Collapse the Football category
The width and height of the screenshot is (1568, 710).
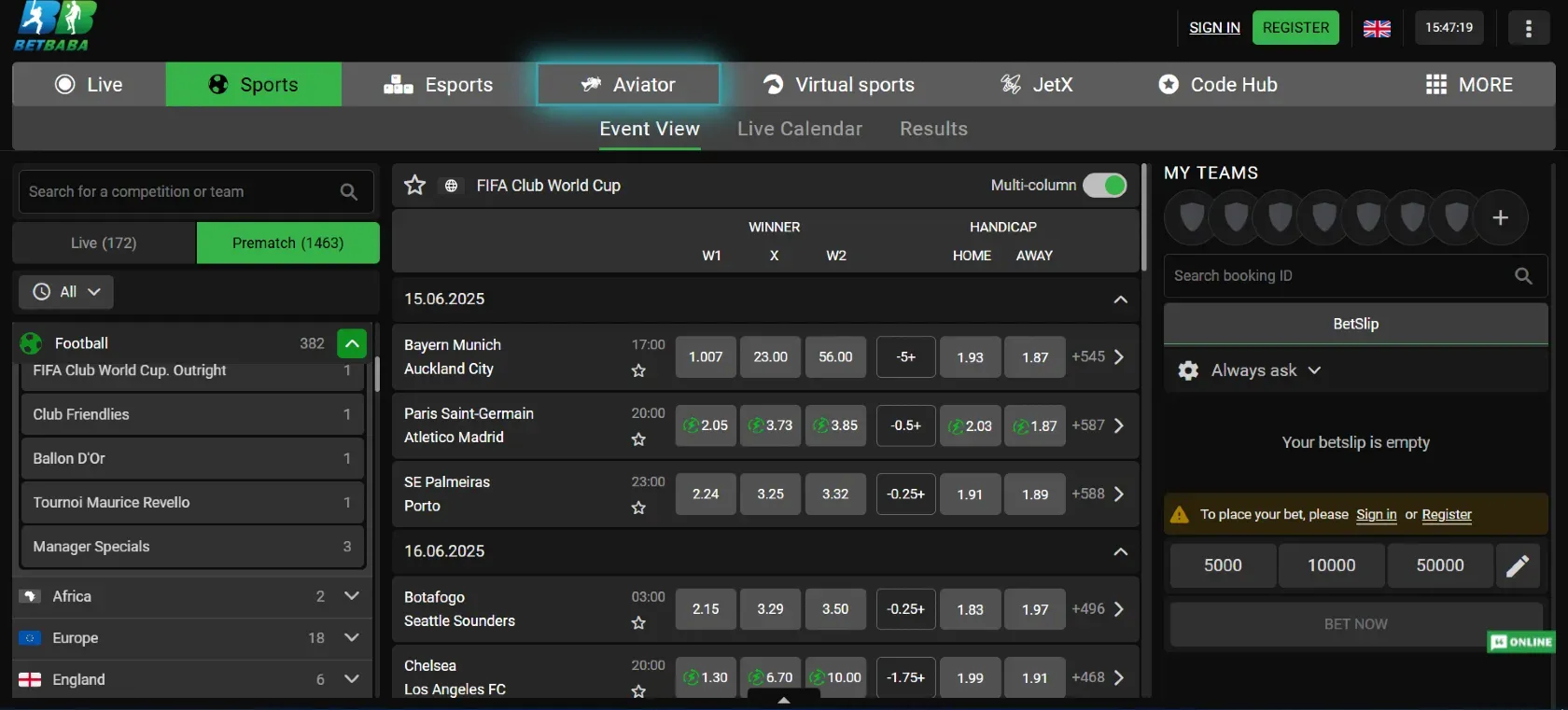click(x=352, y=343)
